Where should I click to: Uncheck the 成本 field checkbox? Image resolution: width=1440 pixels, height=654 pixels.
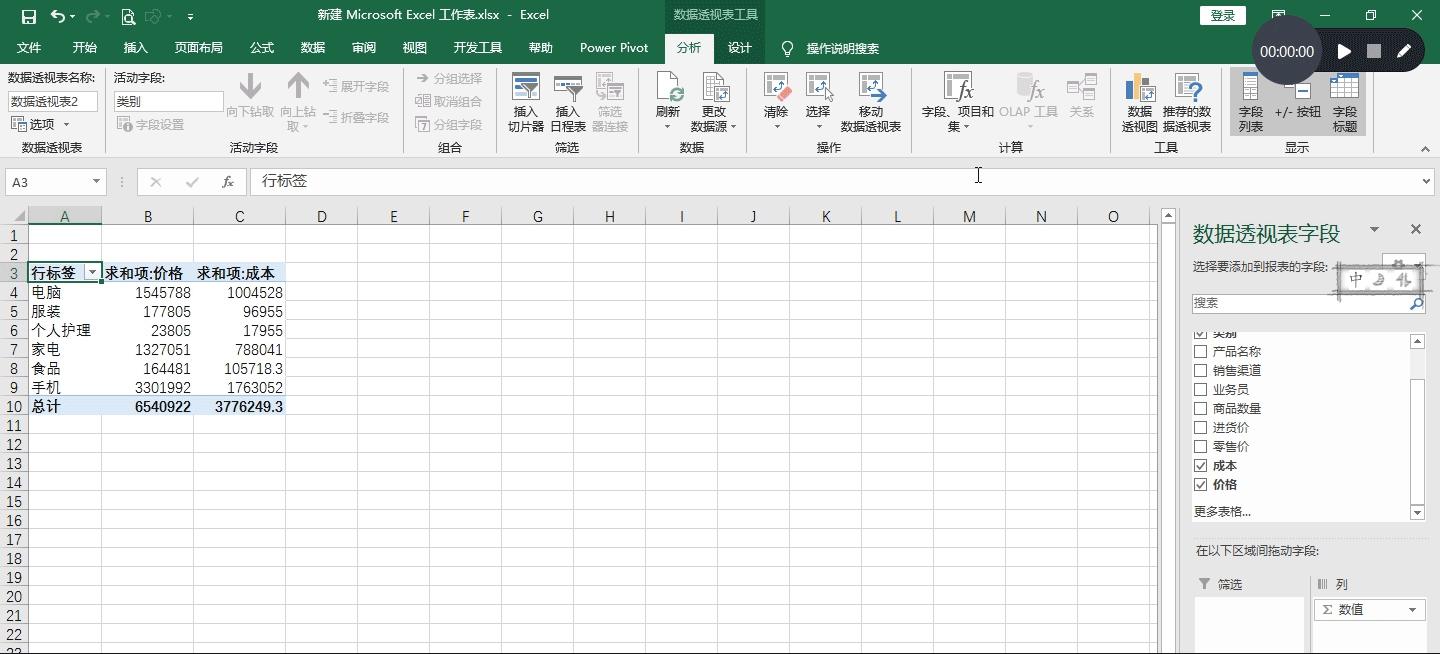point(1200,466)
